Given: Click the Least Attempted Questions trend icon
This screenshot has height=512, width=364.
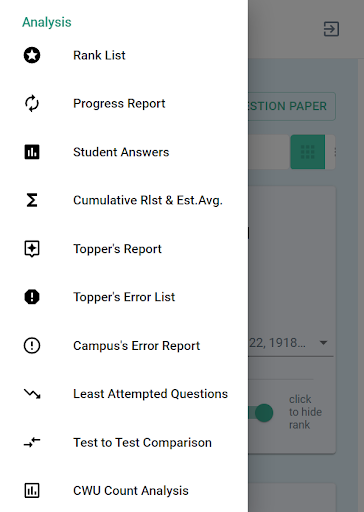Looking at the screenshot, I should 32,394.
